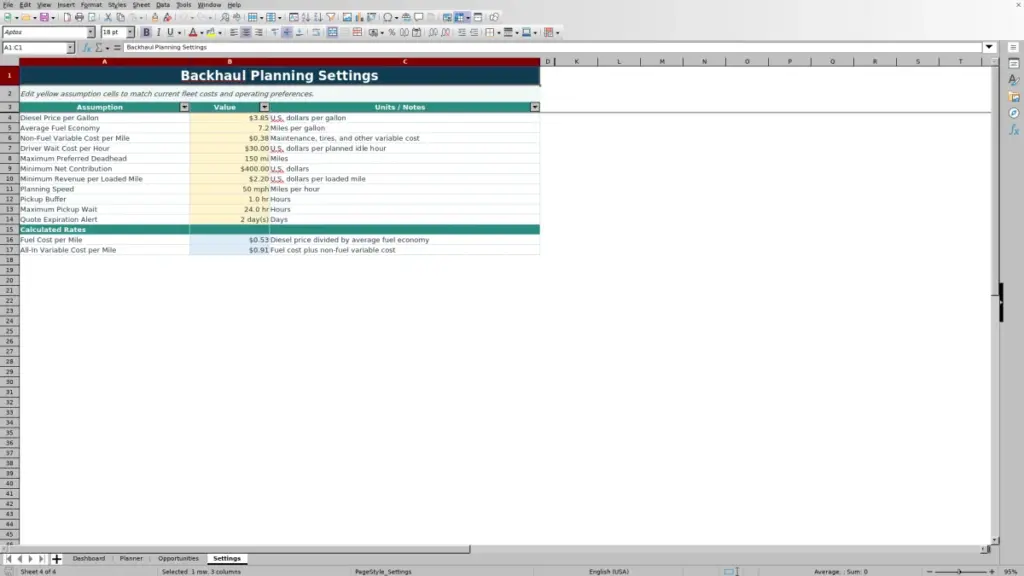Click the Sum sigma button in formula bar
1024x576 pixels.
pos(99,48)
